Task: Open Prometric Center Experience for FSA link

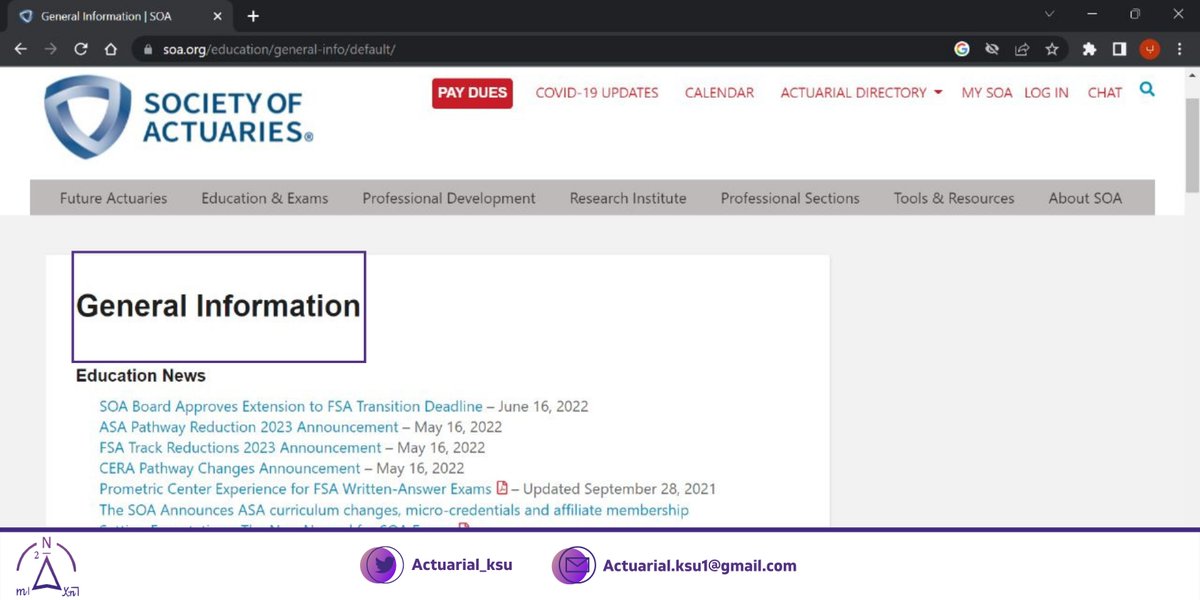Action: 295,489
